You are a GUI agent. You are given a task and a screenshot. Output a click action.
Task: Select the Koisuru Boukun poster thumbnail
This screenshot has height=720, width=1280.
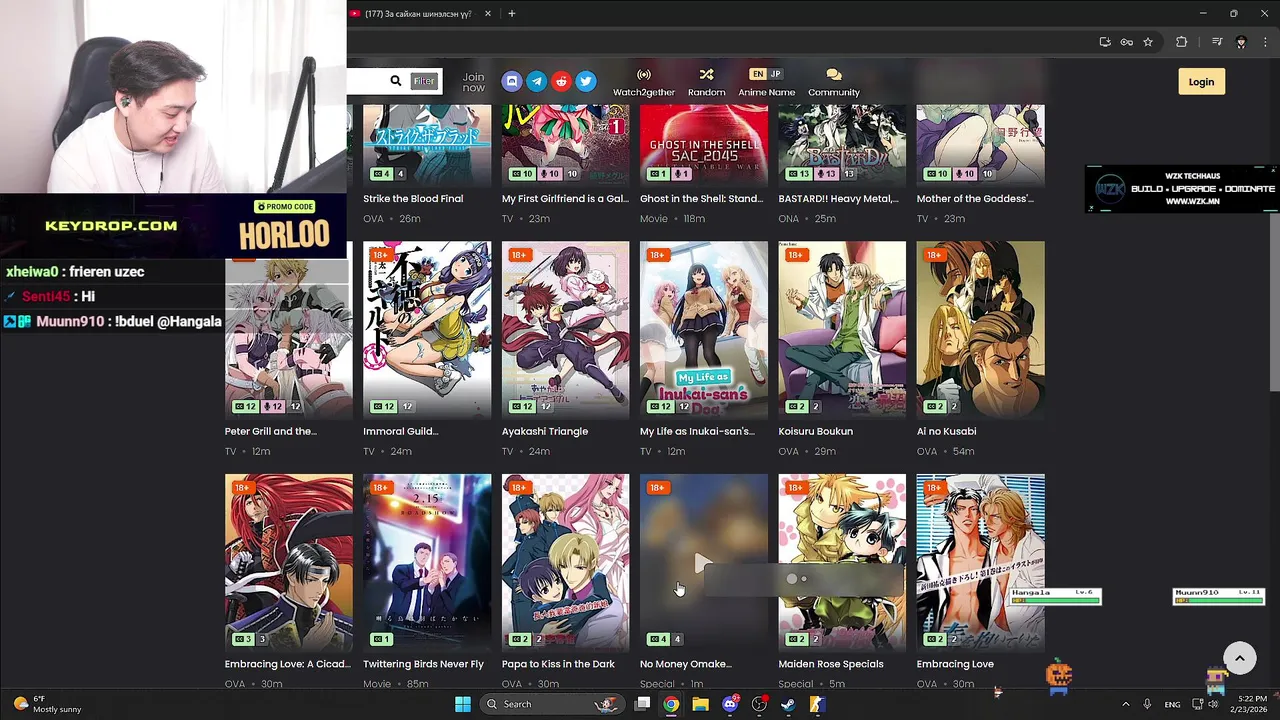point(842,329)
